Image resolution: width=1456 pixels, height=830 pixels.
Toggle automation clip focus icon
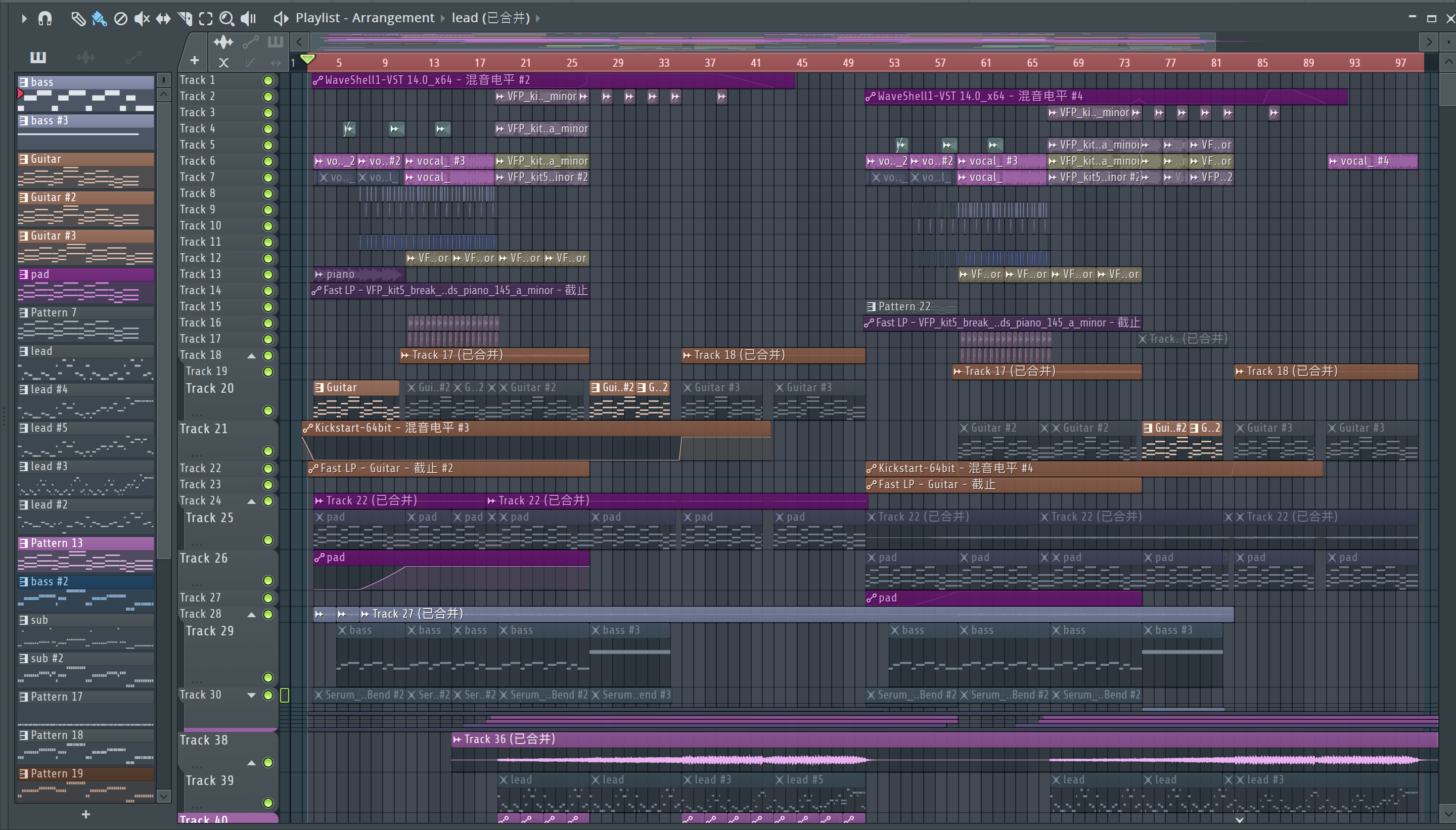(250, 41)
